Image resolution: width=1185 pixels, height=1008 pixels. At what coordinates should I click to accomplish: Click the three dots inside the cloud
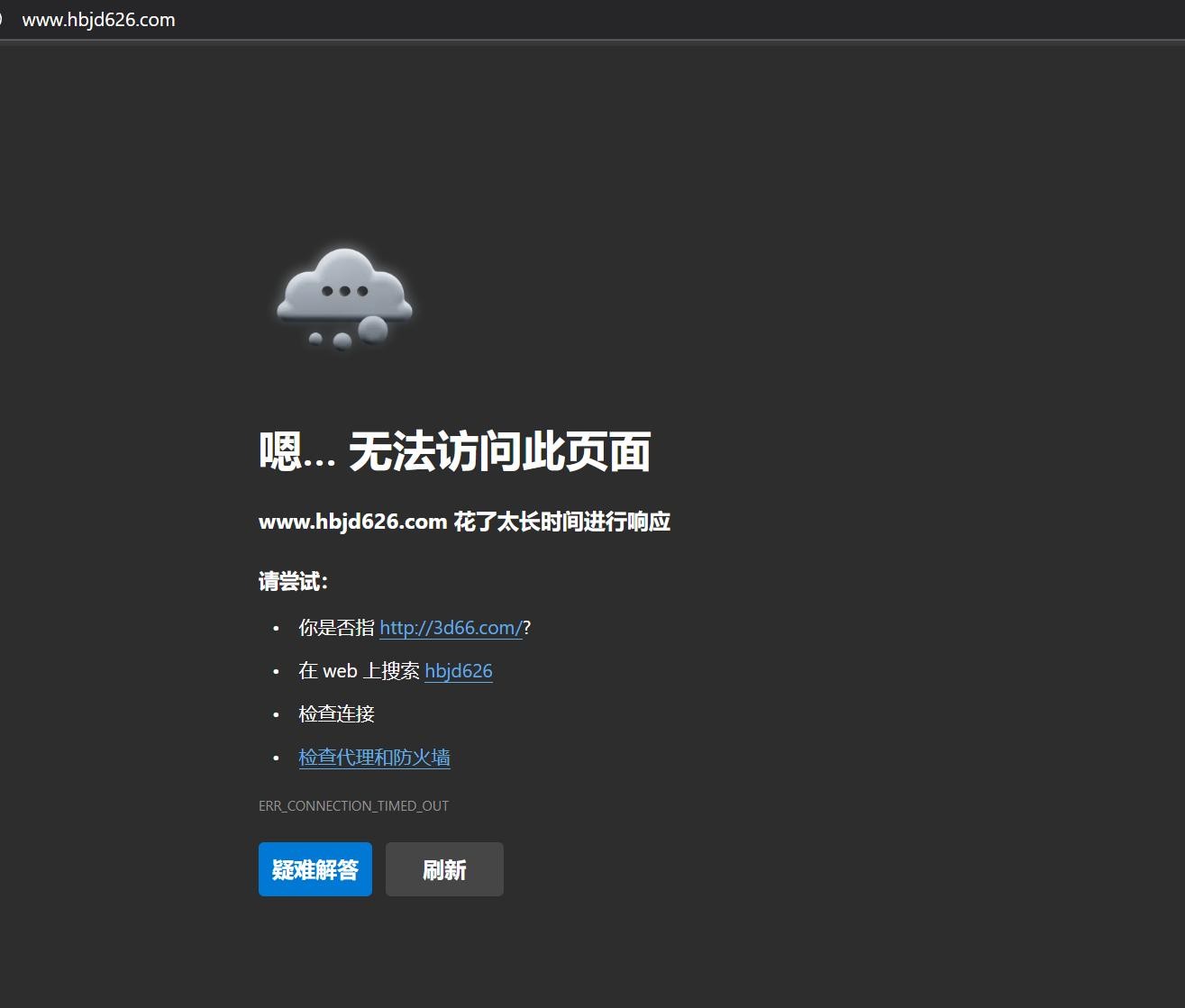pos(344,291)
